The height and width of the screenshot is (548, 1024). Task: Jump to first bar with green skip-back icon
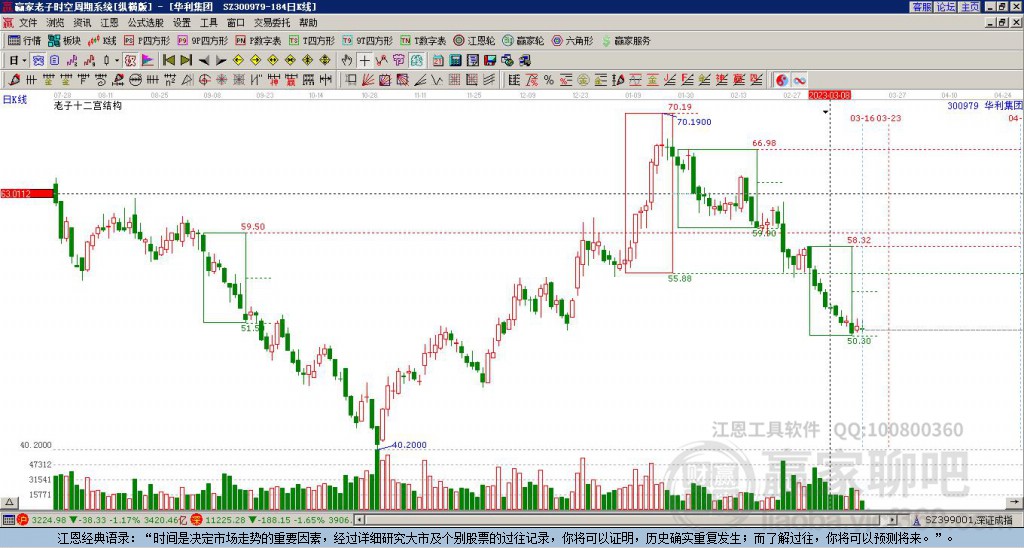(168, 60)
